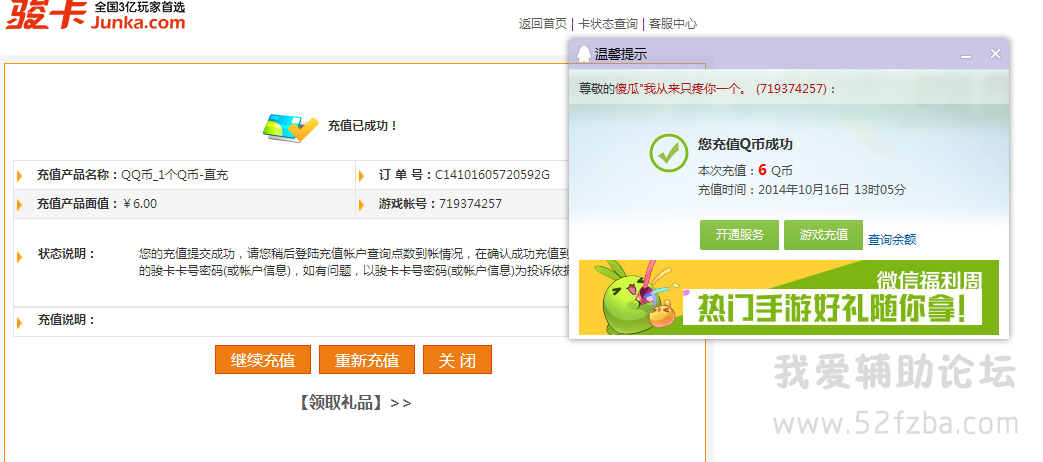Click orange arrow beside 充值产品名称

(20, 176)
